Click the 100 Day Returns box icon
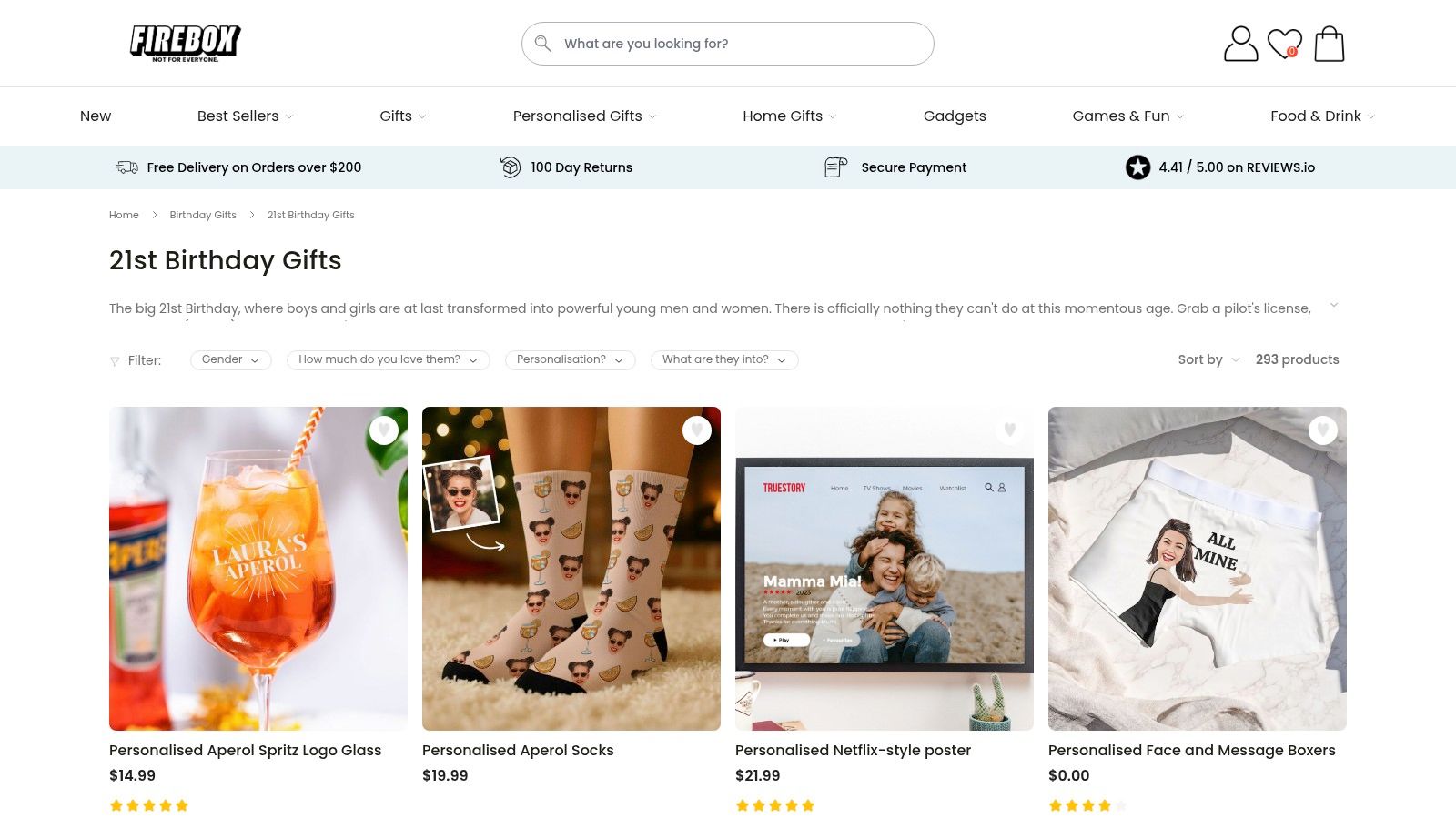Viewport: 1456px width, 819px height. point(511,167)
